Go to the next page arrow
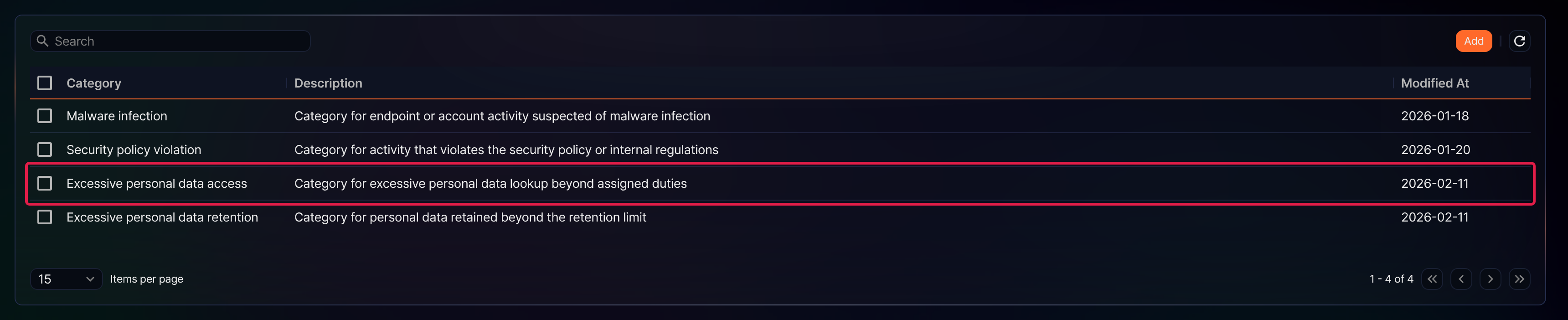Image resolution: width=1568 pixels, height=320 pixels. coord(1490,279)
